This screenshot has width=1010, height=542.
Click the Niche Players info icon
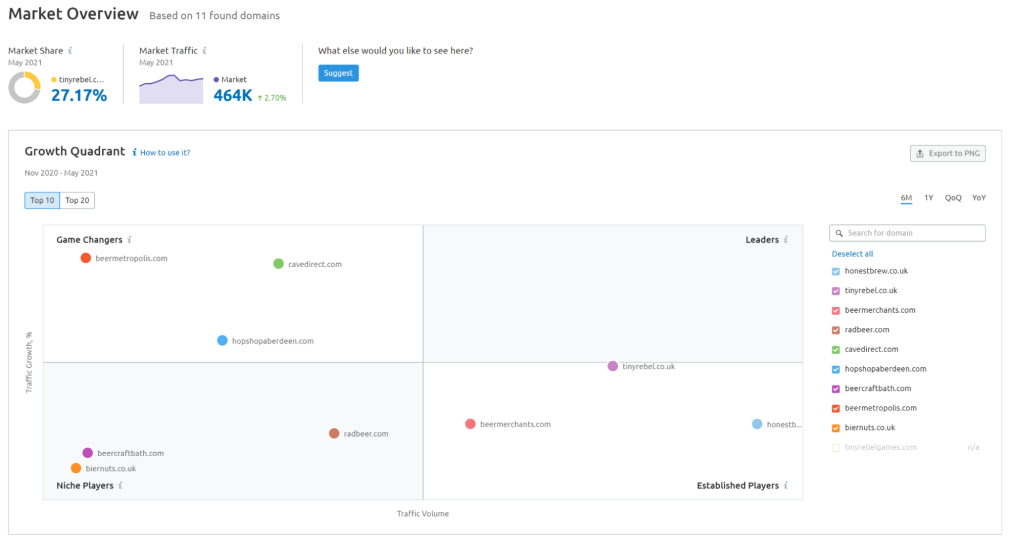click(x=120, y=485)
